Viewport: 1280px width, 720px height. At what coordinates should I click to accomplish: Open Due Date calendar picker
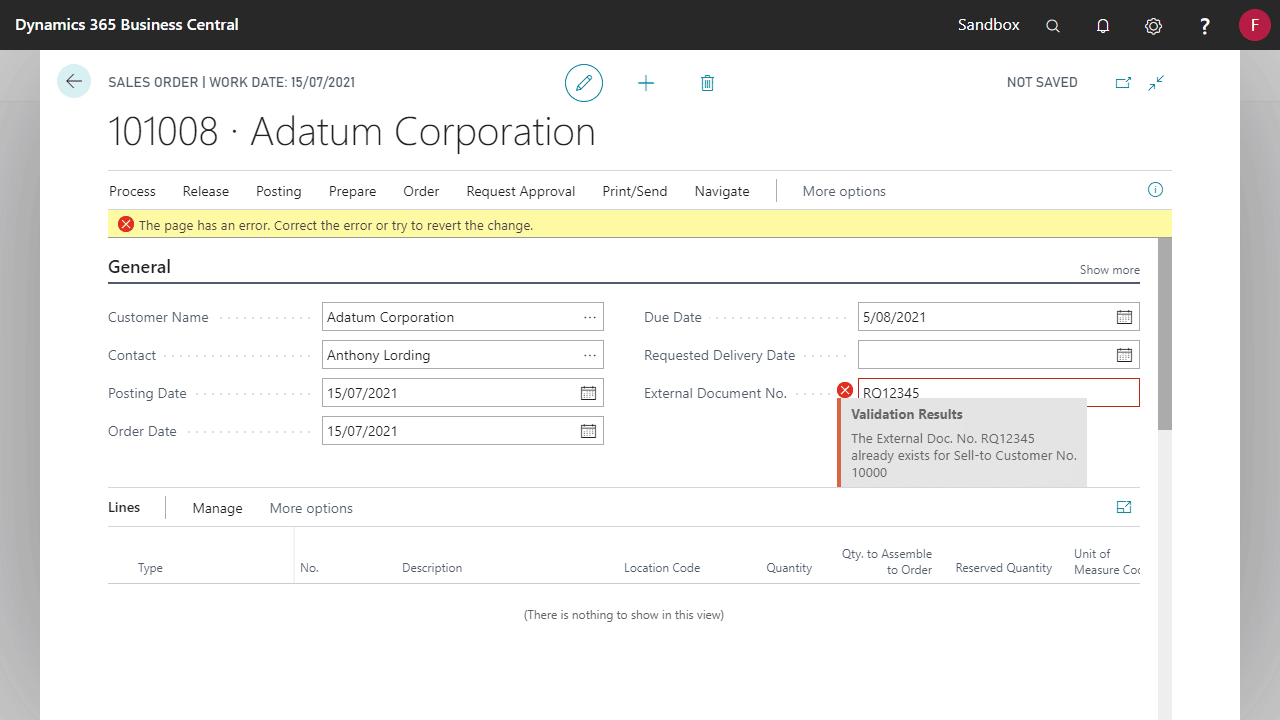click(1124, 317)
